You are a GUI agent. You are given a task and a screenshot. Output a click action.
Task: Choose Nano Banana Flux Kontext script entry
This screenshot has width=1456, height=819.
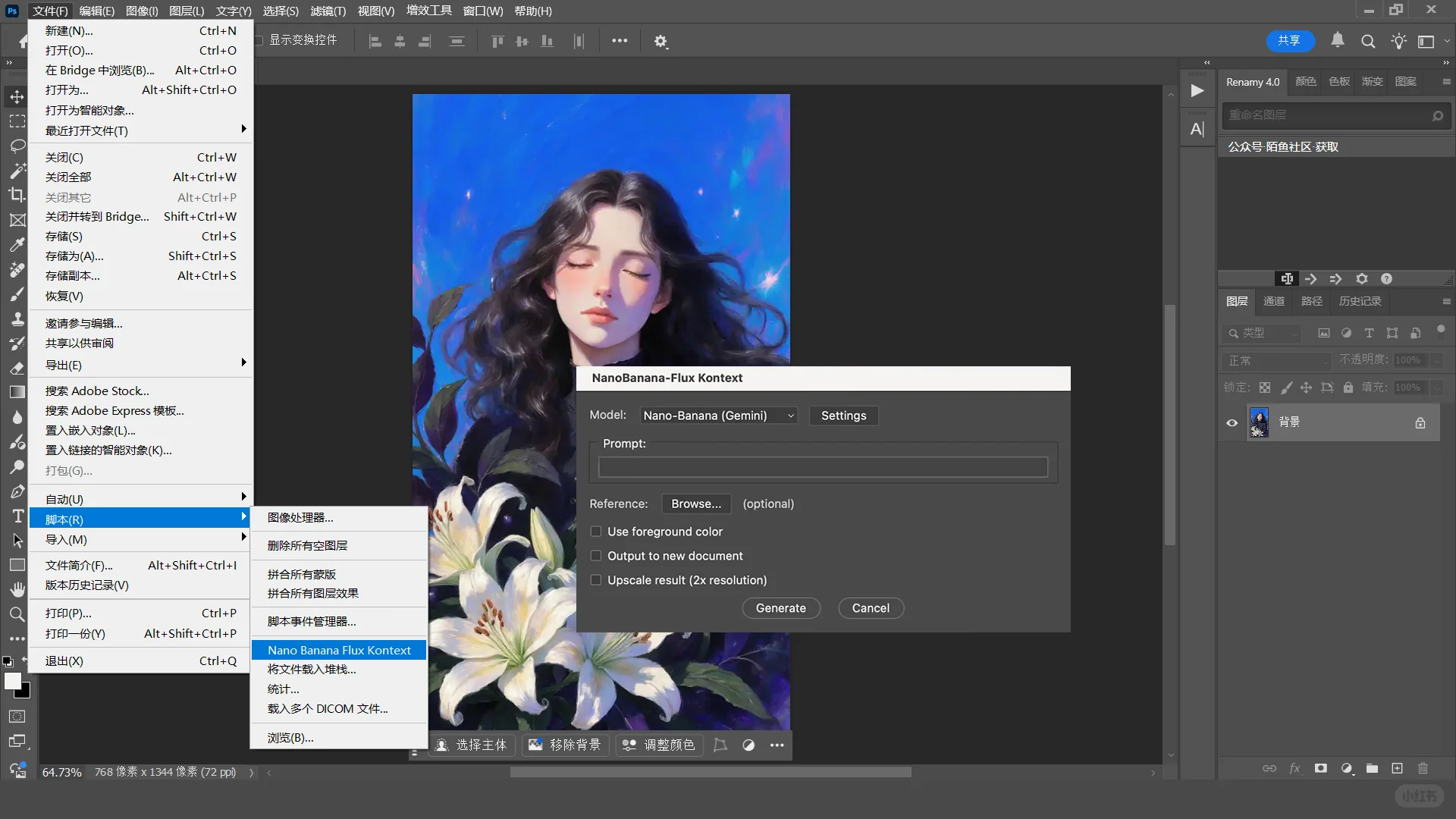coord(339,650)
